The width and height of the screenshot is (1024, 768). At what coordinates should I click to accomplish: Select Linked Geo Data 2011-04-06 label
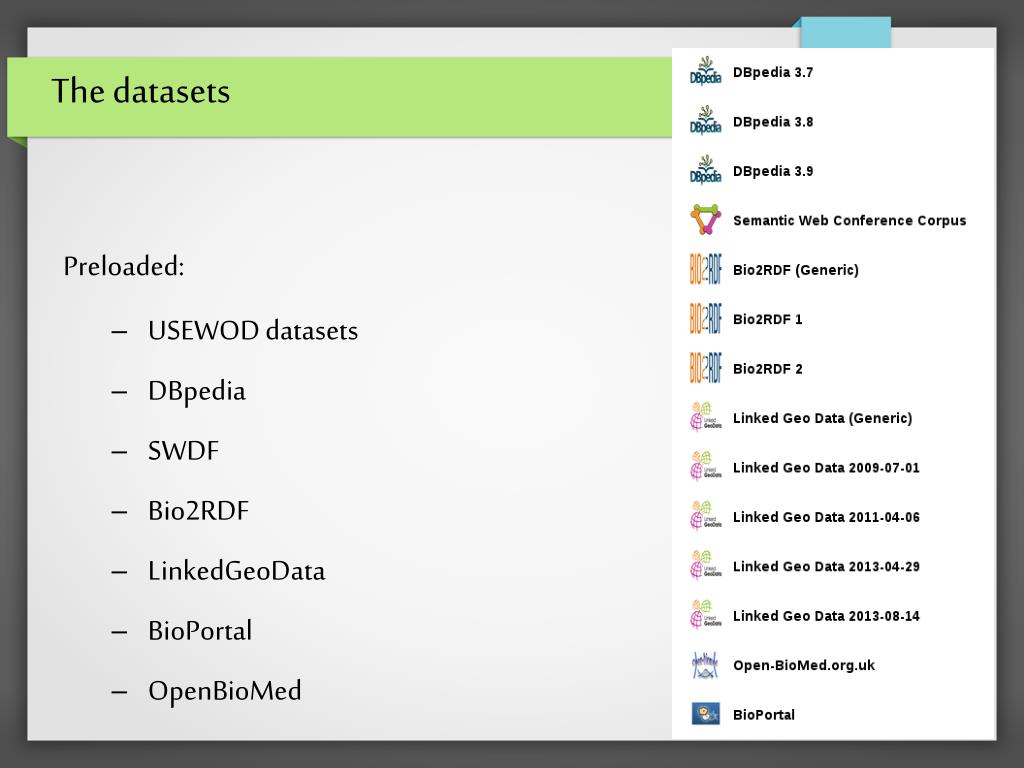[x=826, y=517]
